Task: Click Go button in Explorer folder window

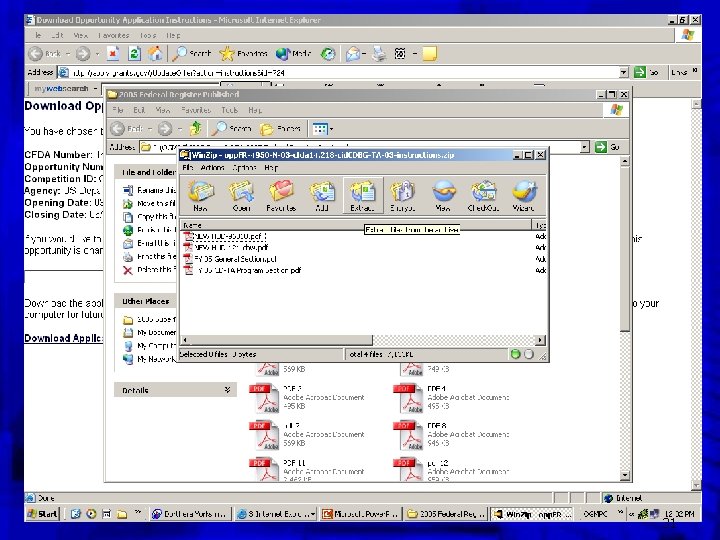Action: tap(608, 147)
